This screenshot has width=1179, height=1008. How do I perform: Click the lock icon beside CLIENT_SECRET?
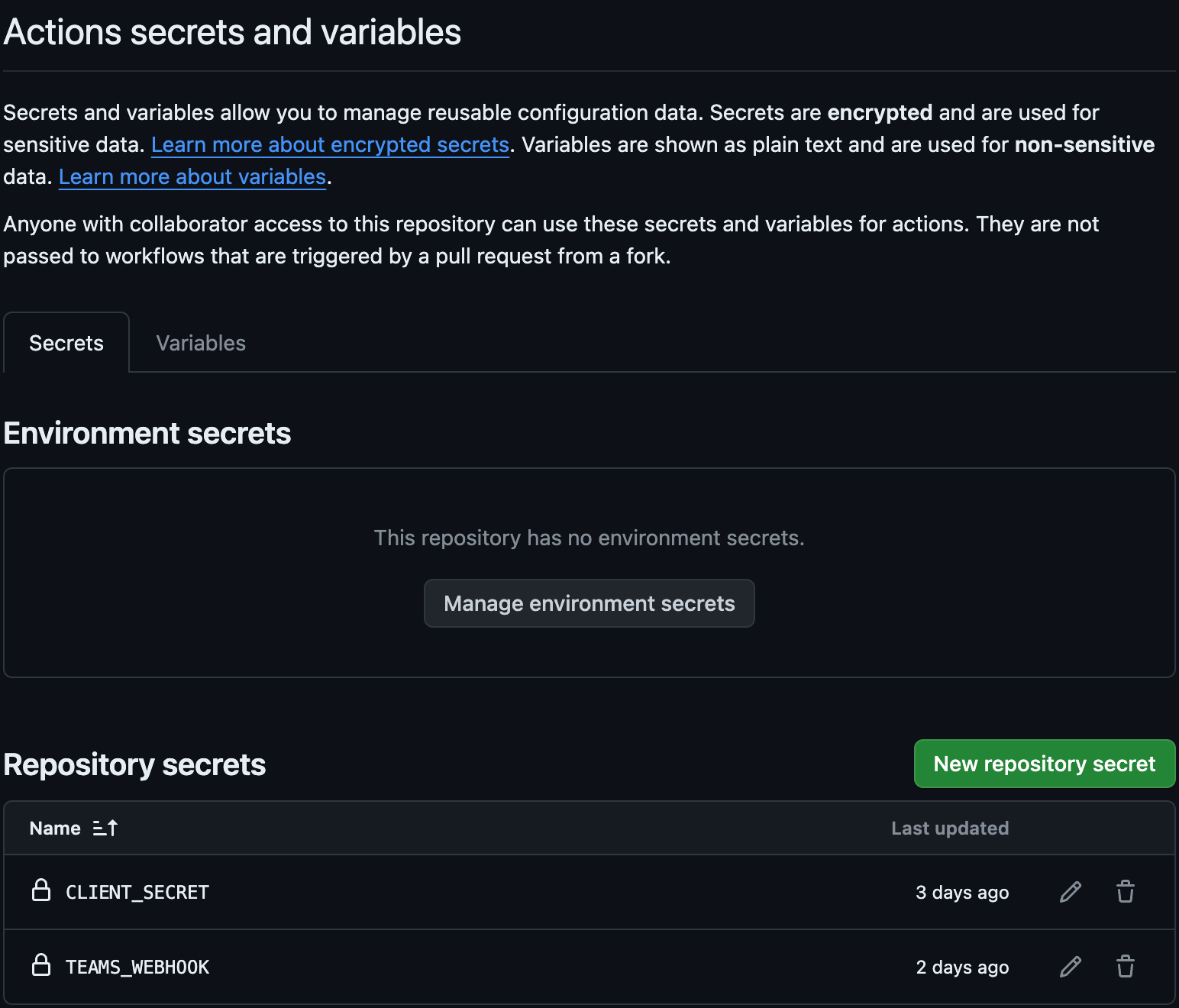41,890
